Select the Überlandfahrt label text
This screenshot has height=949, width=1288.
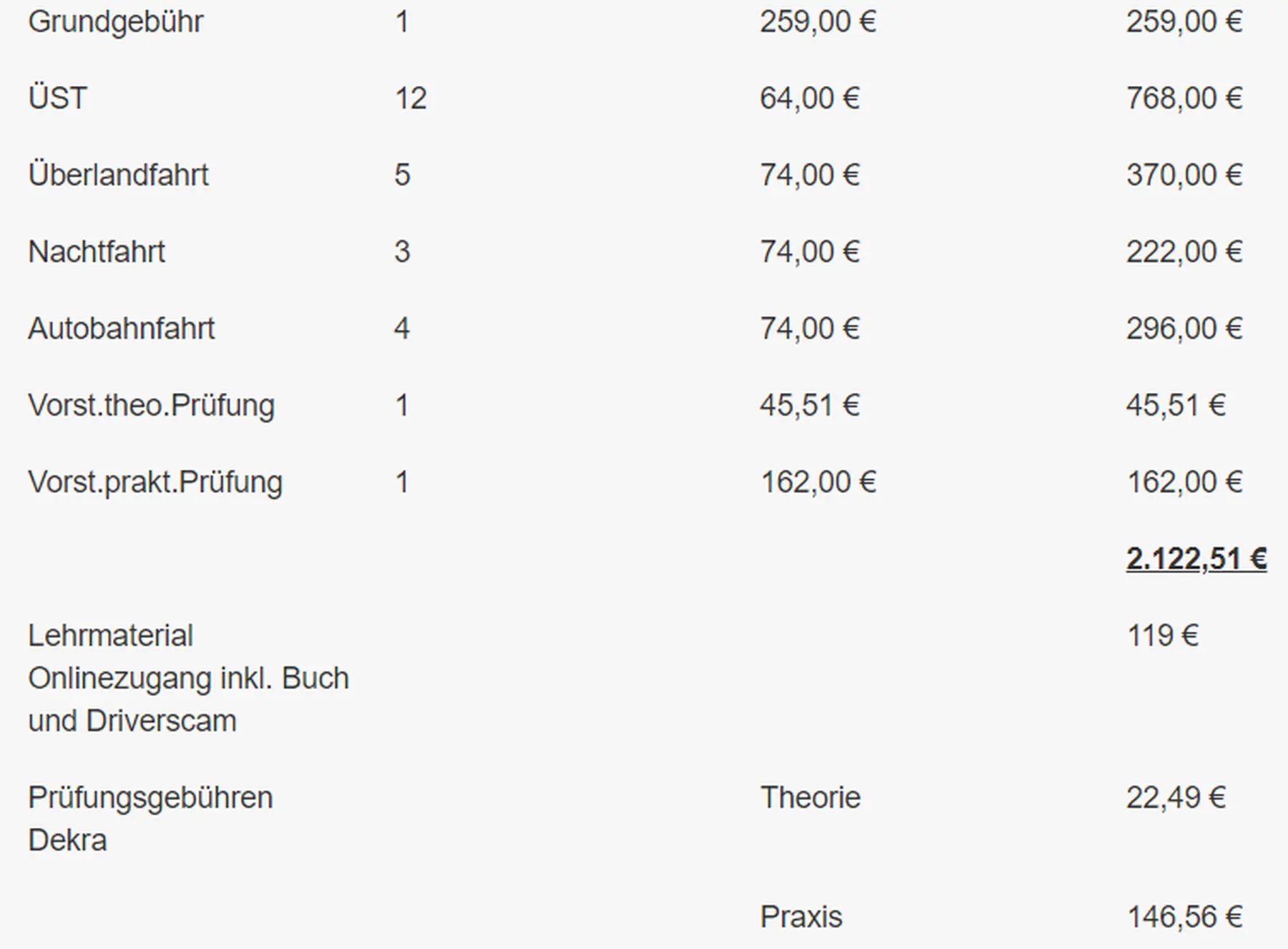coord(118,175)
